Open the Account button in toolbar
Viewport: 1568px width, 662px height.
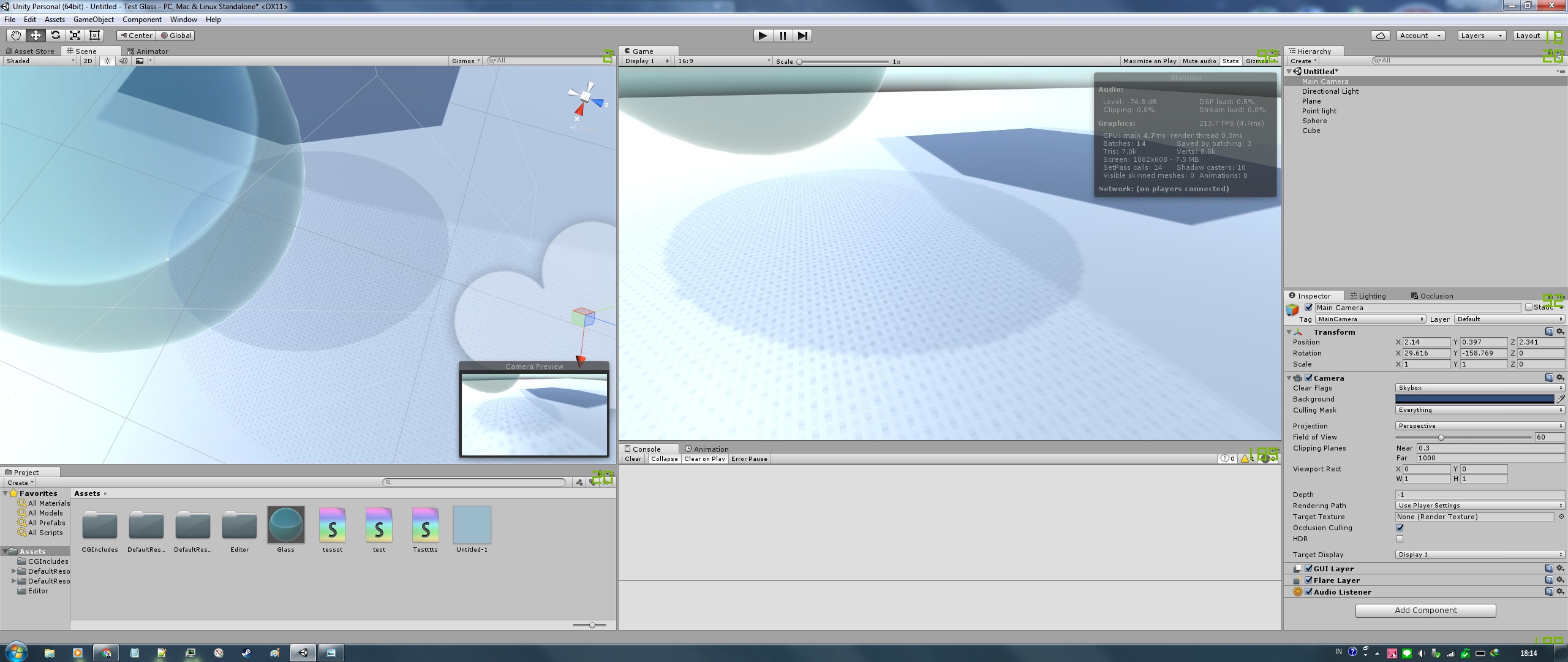coord(1421,36)
